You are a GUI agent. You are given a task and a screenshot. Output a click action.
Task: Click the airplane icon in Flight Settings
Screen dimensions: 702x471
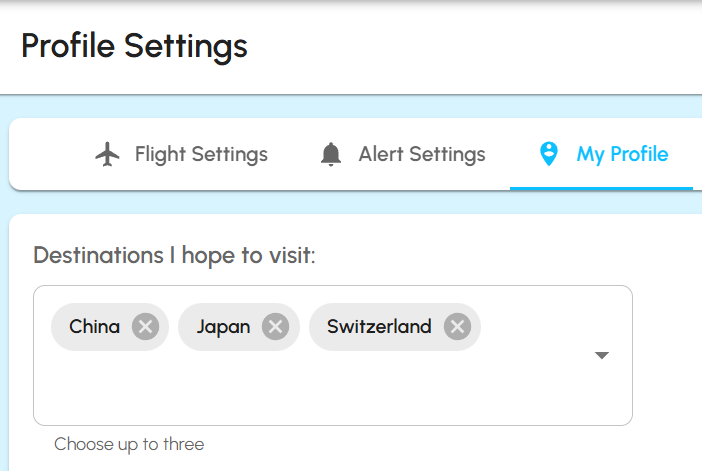coord(107,154)
